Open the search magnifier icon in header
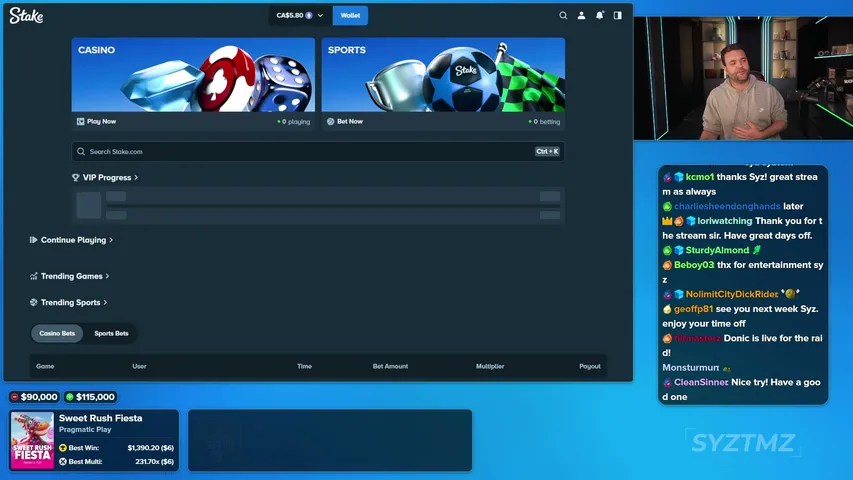The image size is (853, 480). [563, 15]
